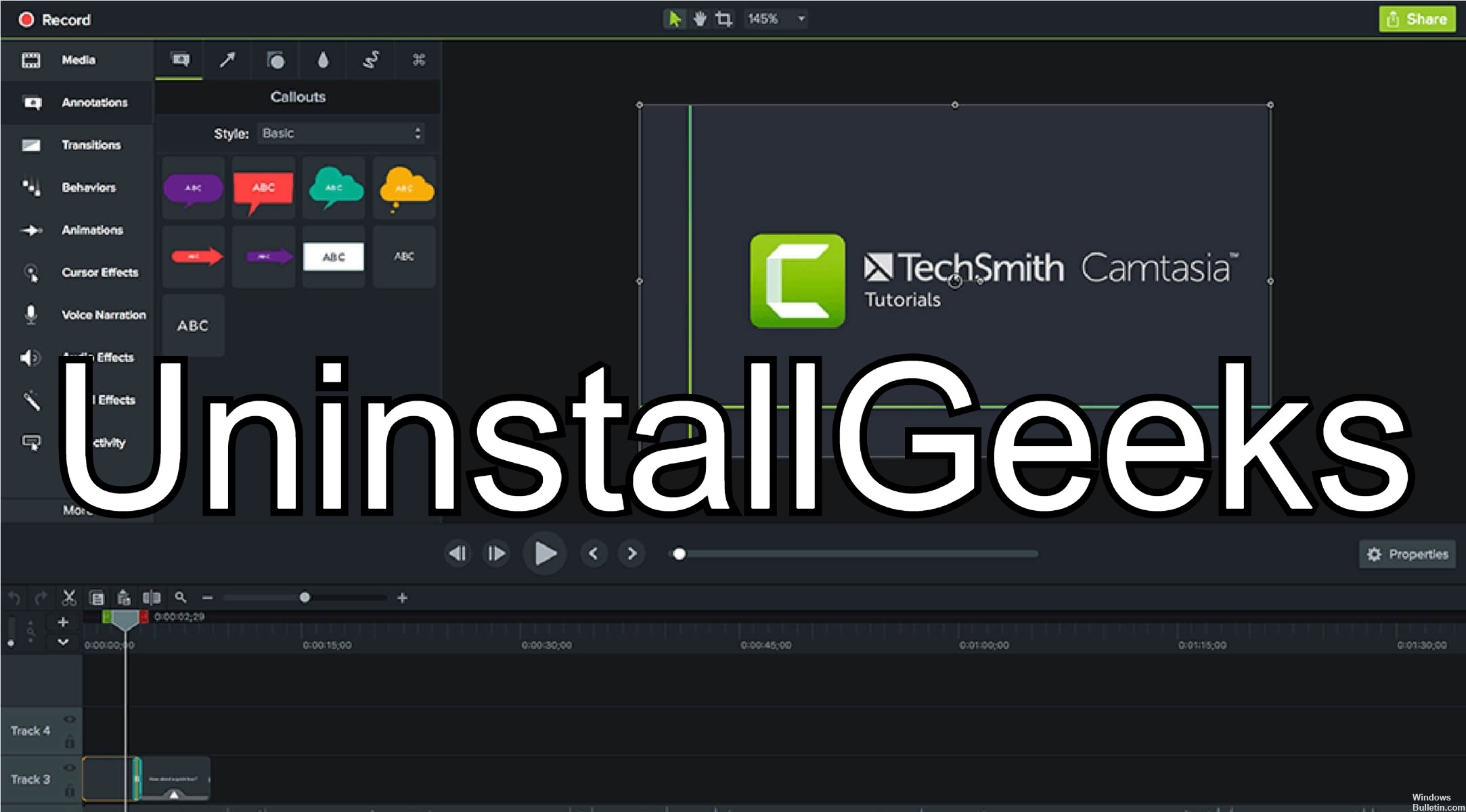1466x812 pixels.
Task: Click the timeline zoom magnifier icon
Action: coord(180,597)
